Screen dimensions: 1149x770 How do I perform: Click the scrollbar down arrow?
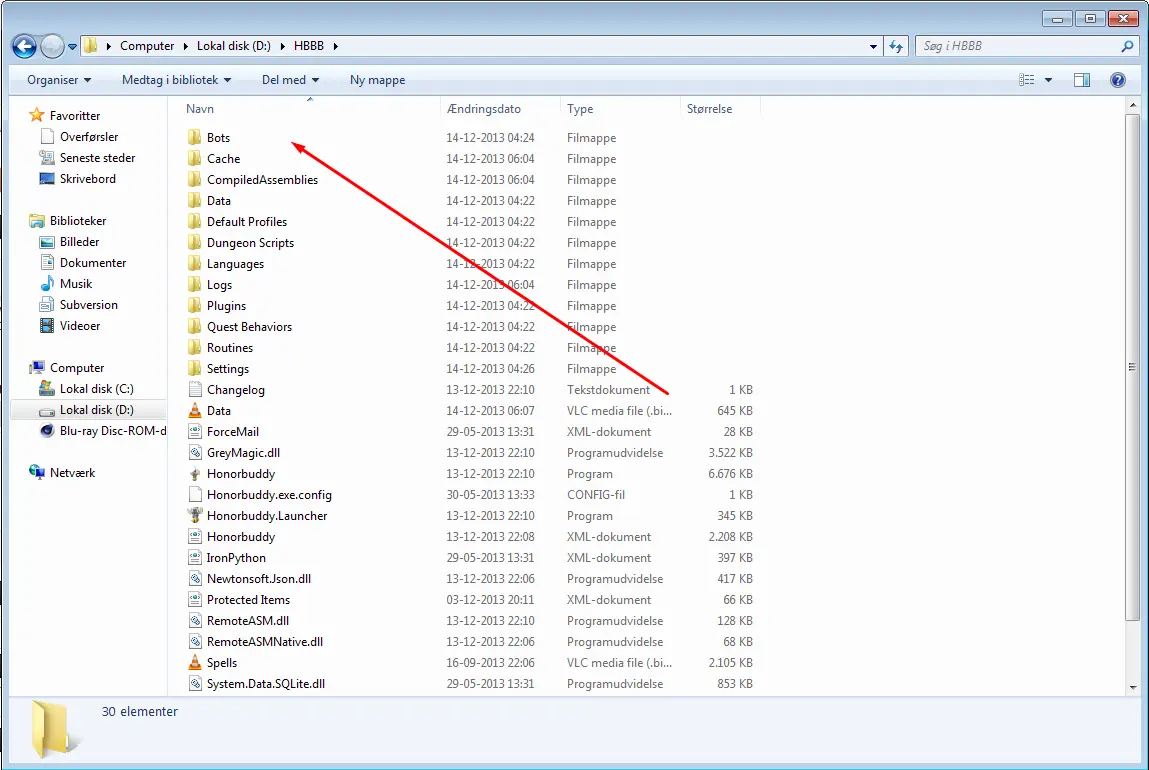click(x=1133, y=687)
